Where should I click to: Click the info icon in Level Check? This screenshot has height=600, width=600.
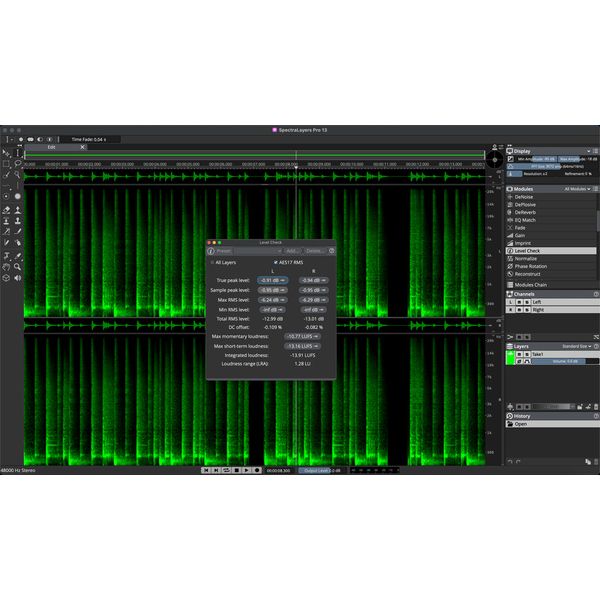pos(211,251)
